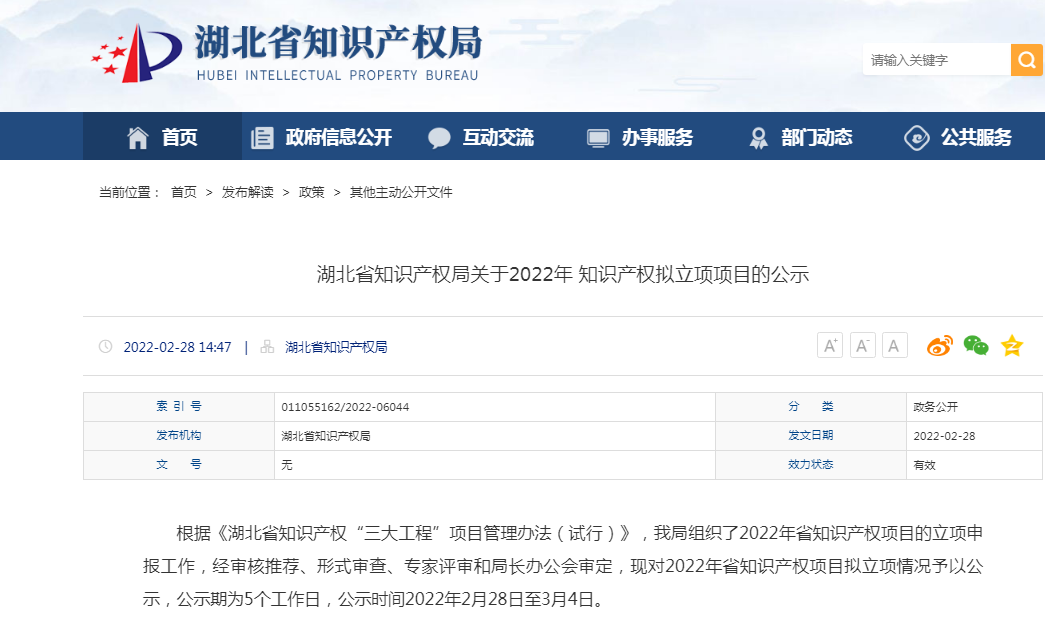Reset font size with plain A button
The height and width of the screenshot is (627, 1045).
coord(894,346)
